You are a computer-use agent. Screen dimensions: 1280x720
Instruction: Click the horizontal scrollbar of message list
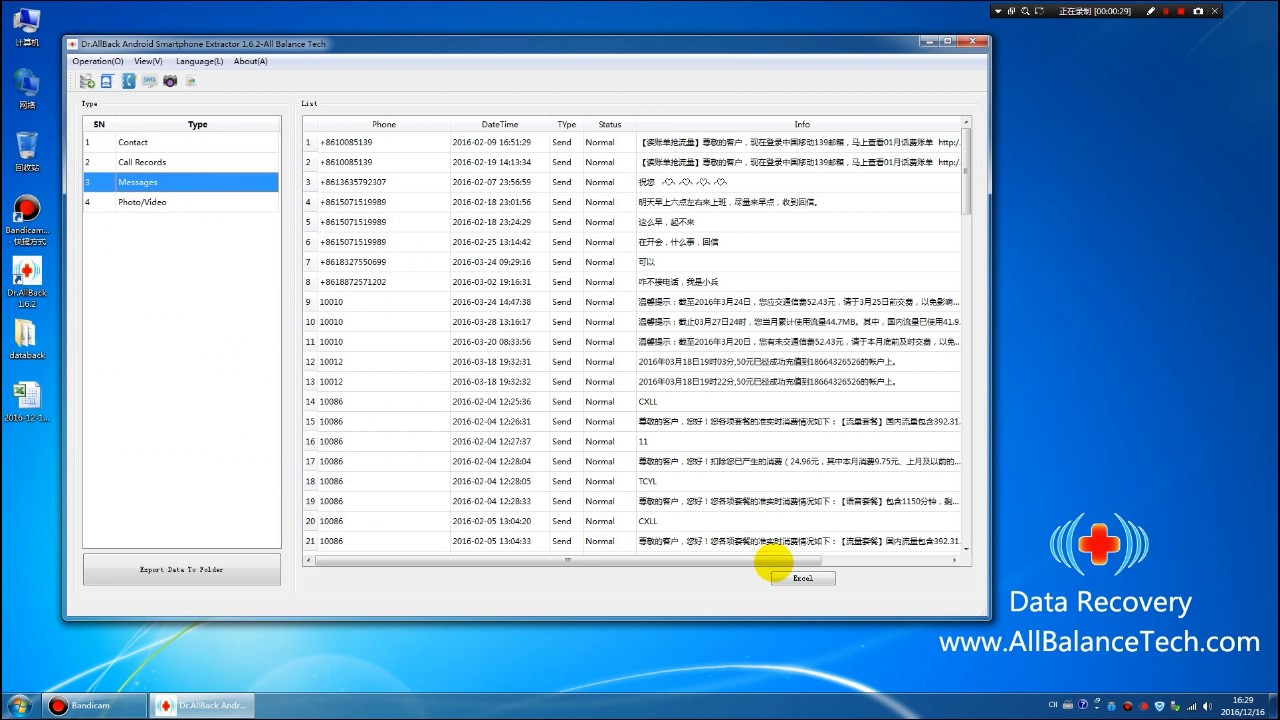click(568, 560)
